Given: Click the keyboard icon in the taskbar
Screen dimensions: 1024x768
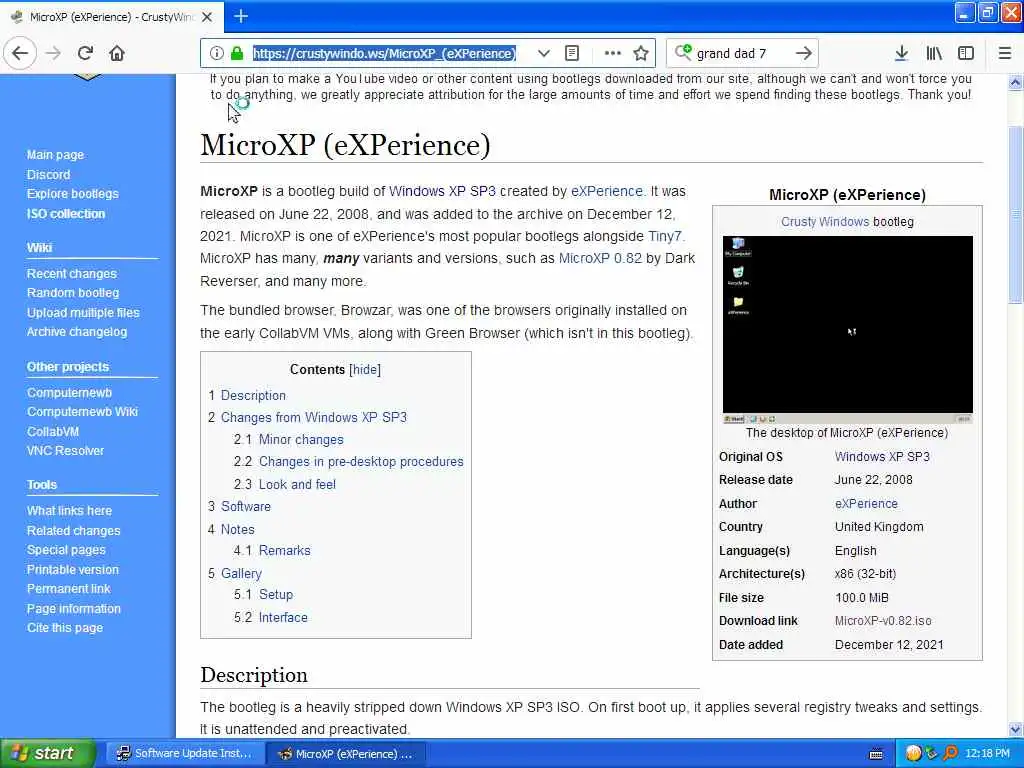Looking at the screenshot, I should pos(876,754).
